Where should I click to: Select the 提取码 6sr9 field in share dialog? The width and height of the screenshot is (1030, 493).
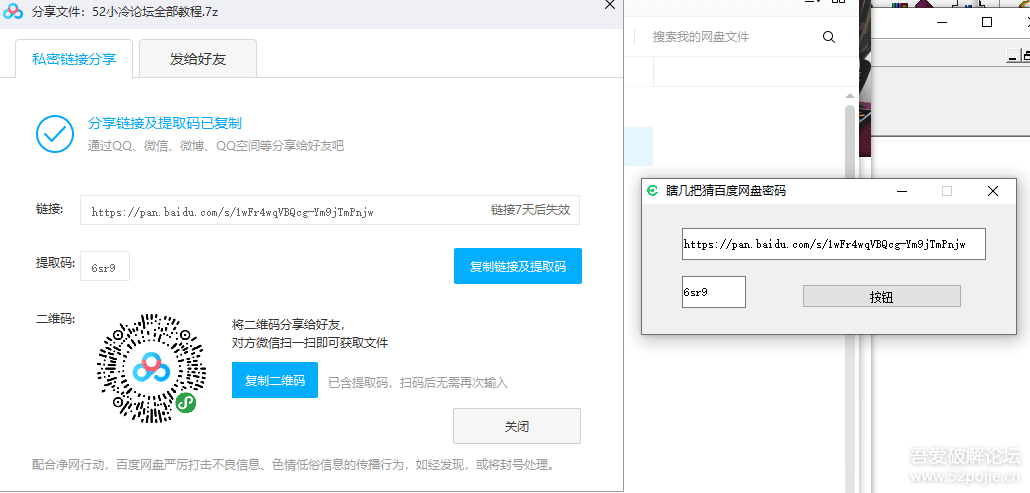105,266
